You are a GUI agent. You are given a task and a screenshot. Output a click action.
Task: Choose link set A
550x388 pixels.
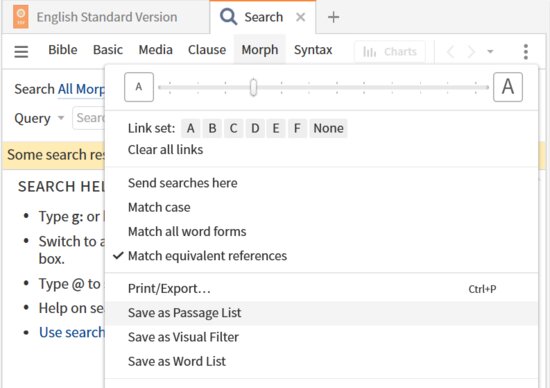point(190,128)
